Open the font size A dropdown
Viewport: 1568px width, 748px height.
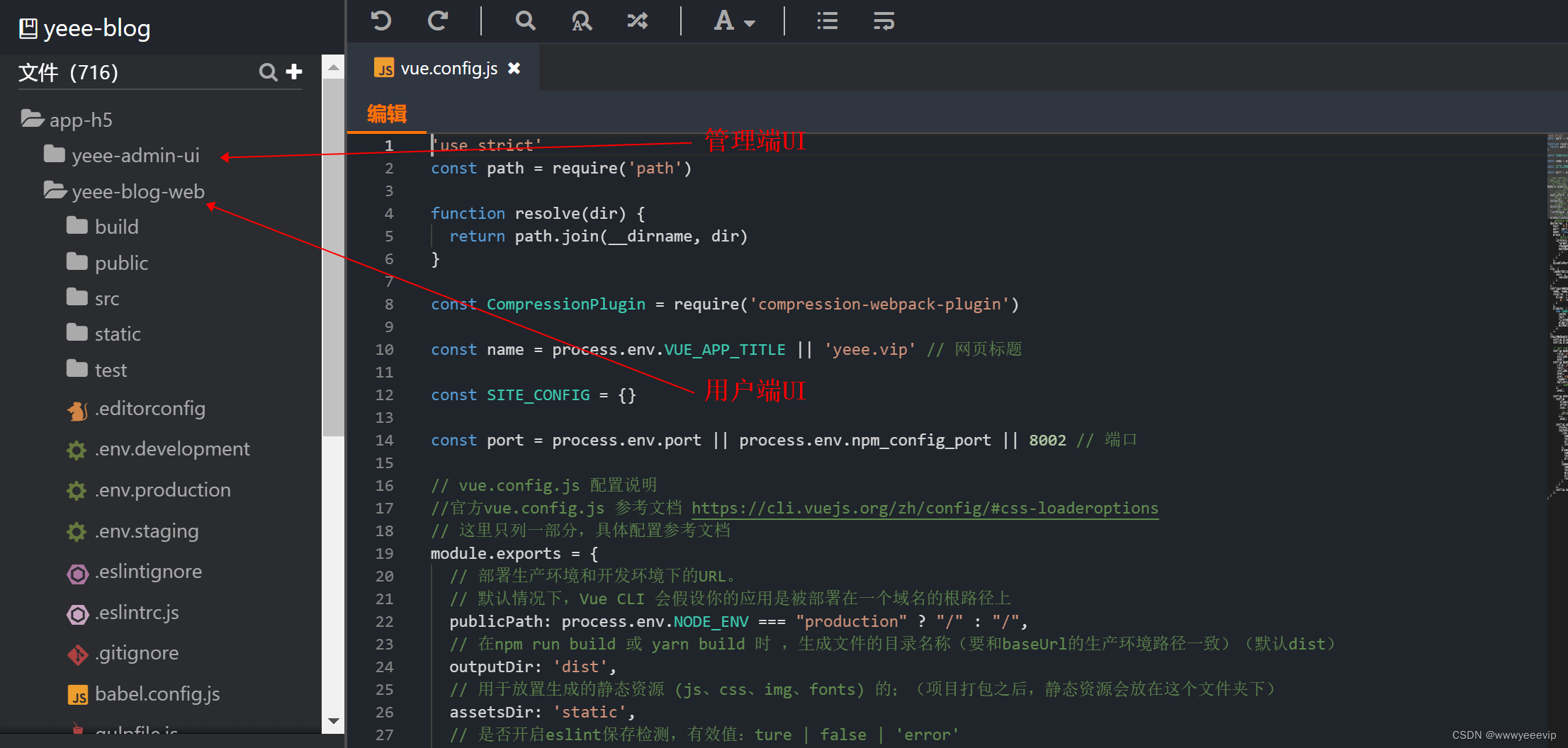(x=734, y=21)
